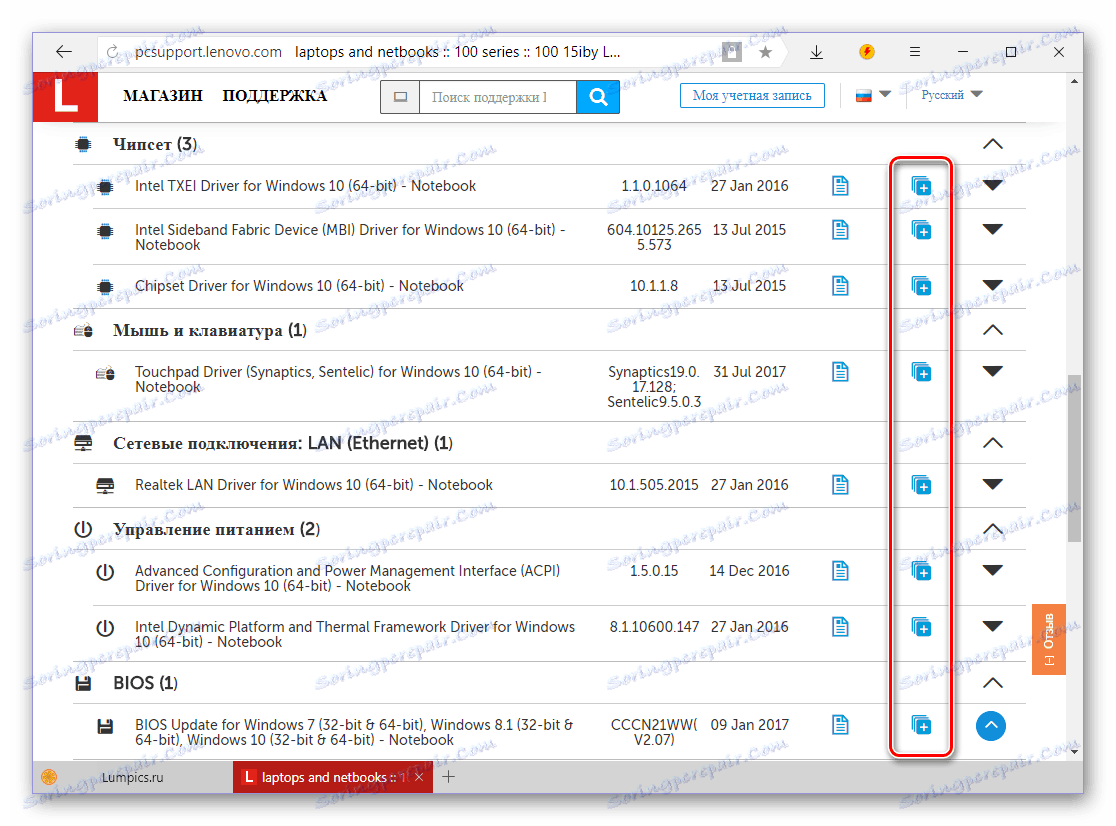Viewport: 1116px width, 826px height.
Task: Open a new browser tab with plus
Action: point(448,777)
